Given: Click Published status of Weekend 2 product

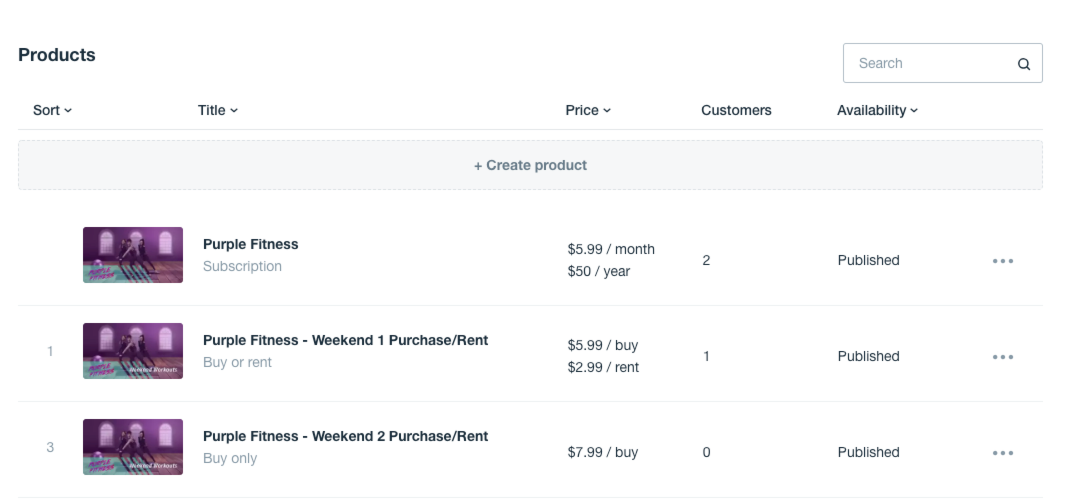Looking at the screenshot, I should (x=868, y=452).
